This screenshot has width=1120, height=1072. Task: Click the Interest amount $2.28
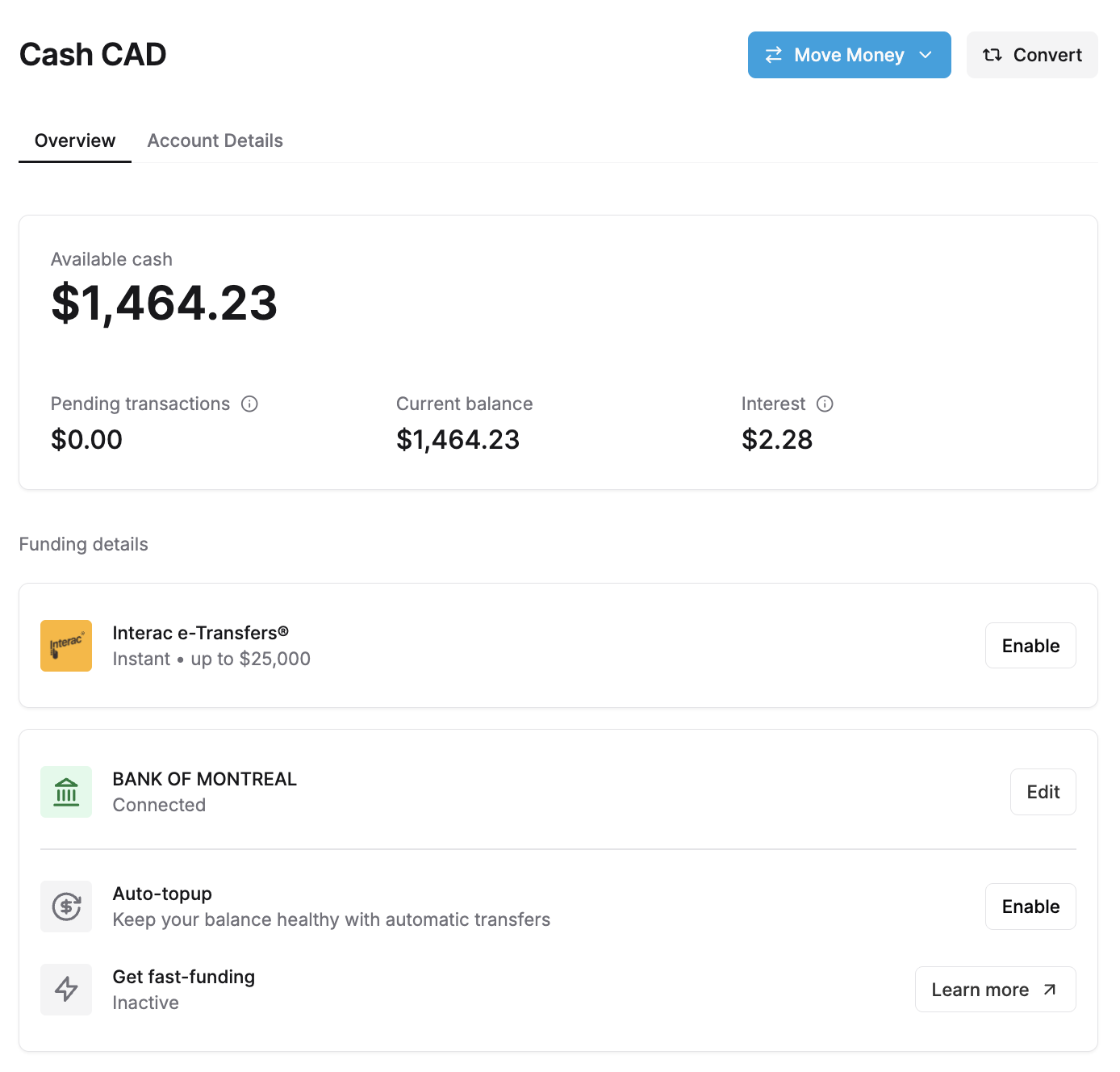pyautogui.click(x=777, y=440)
